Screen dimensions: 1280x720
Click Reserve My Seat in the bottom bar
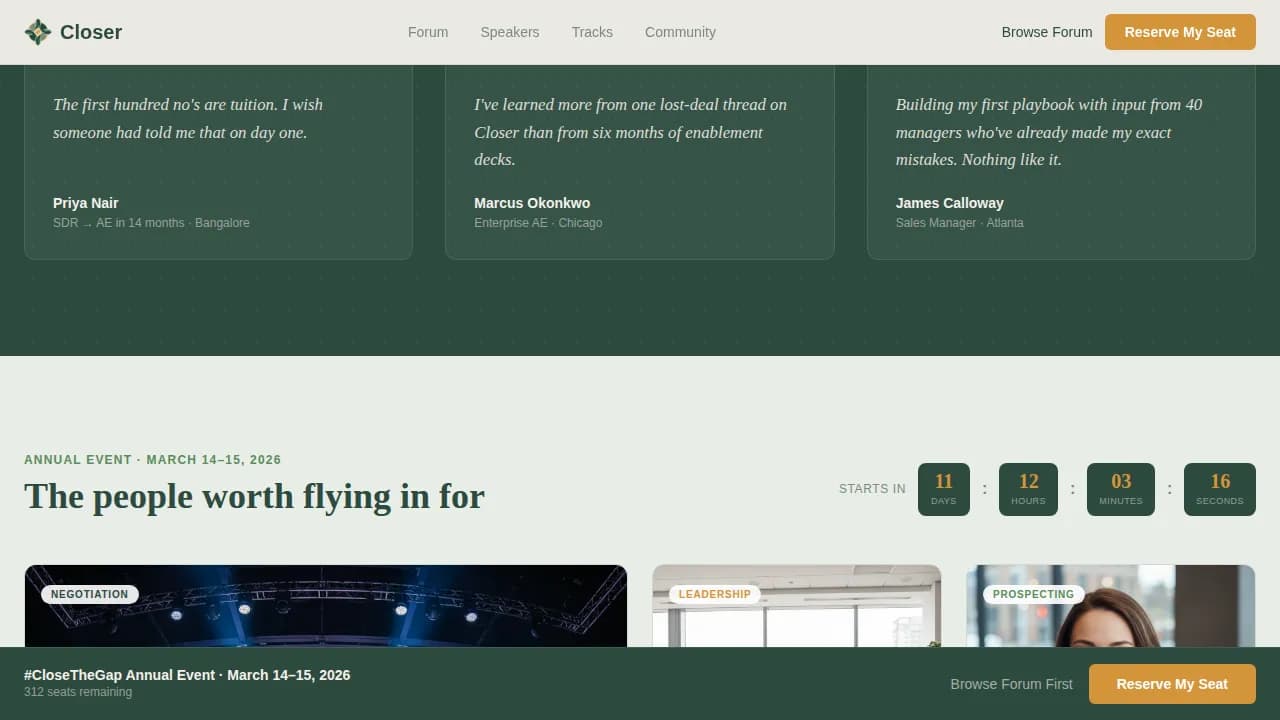tap(1172, 684)
